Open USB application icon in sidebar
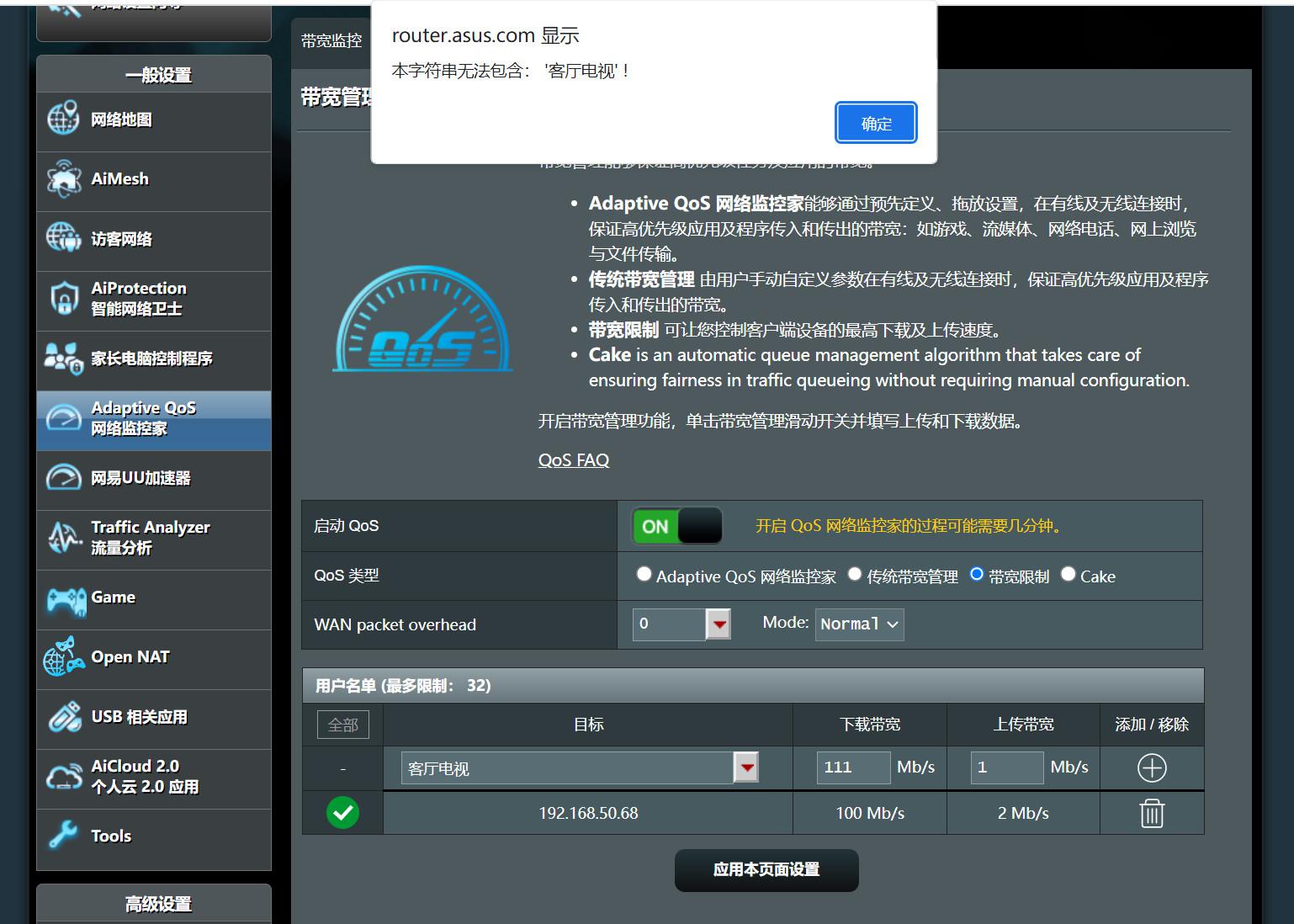This screenshot has height=924, width=1294. (64, 717)
